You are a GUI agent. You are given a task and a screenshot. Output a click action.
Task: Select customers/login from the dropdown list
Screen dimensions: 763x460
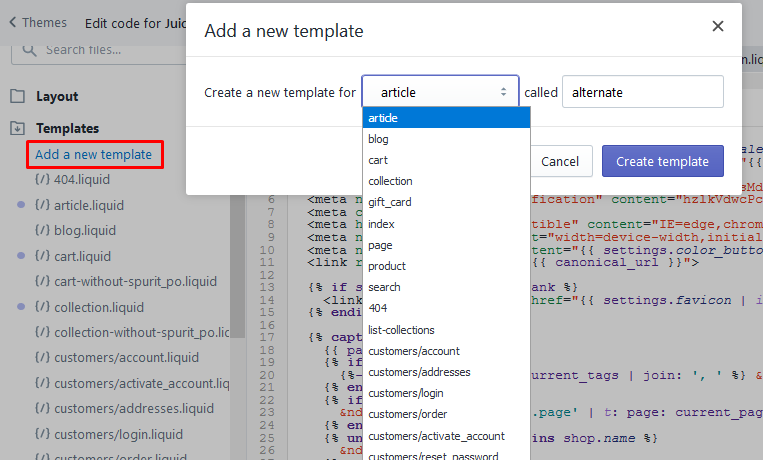[x=446, y=393]
